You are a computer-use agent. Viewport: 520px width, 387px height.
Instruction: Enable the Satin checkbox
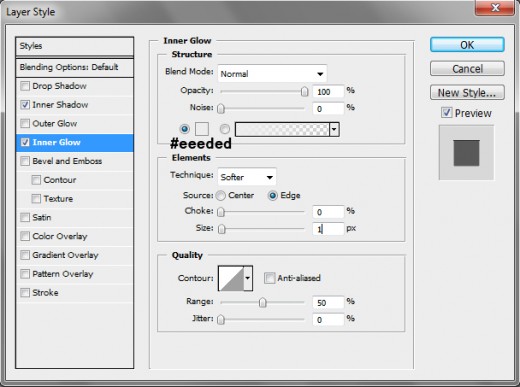tap(25, 217)
